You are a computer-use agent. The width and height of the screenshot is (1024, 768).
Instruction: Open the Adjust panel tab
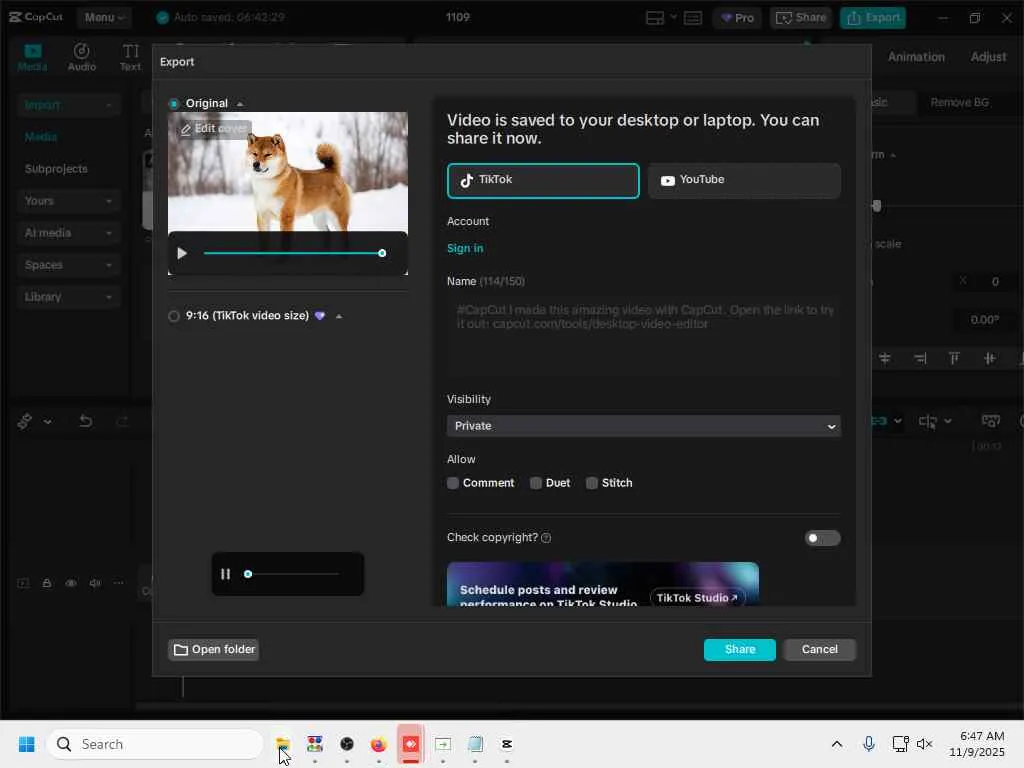coord(988,57)
